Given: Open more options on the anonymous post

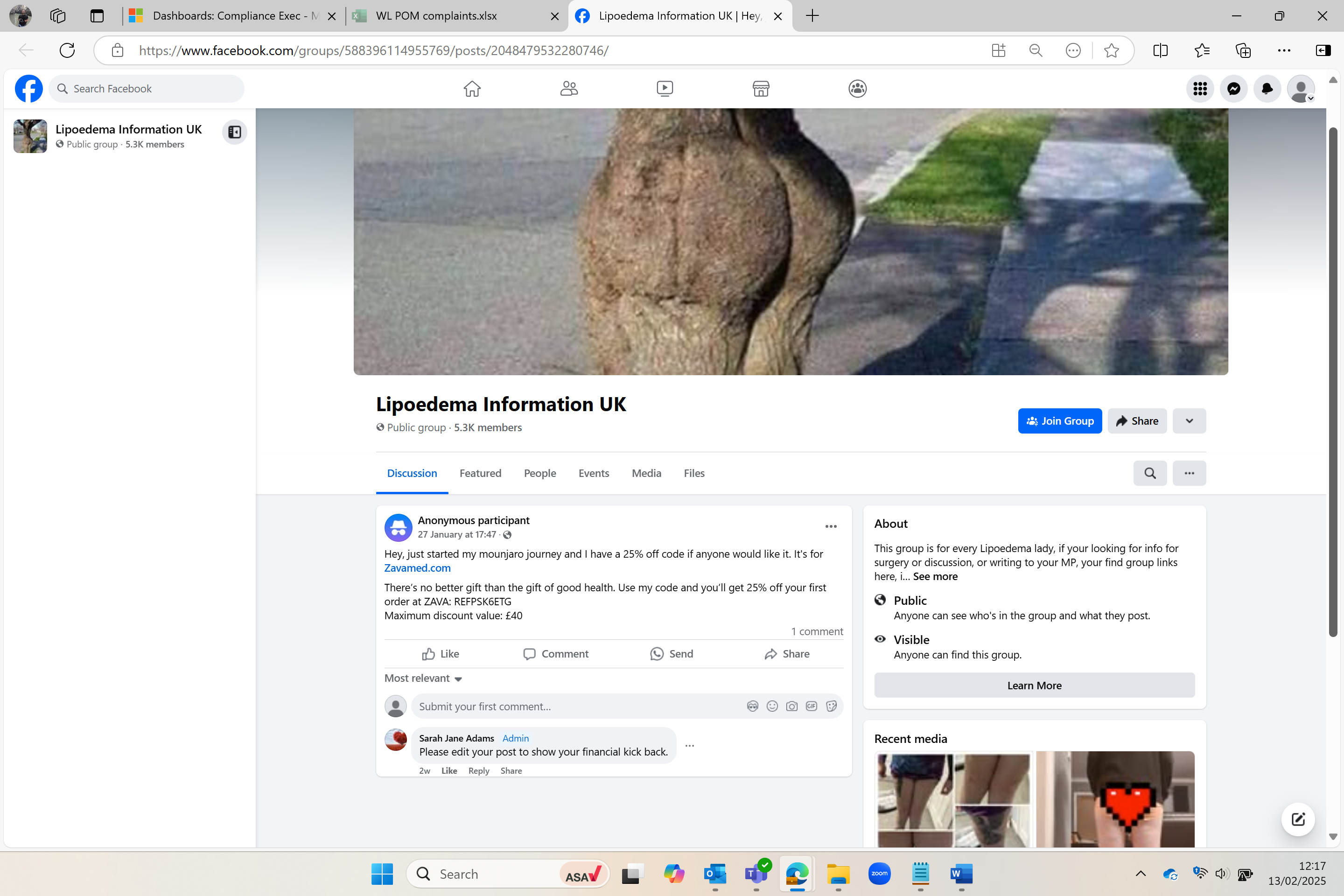Looking at the screenshot, I should click(x=831, y=526).
